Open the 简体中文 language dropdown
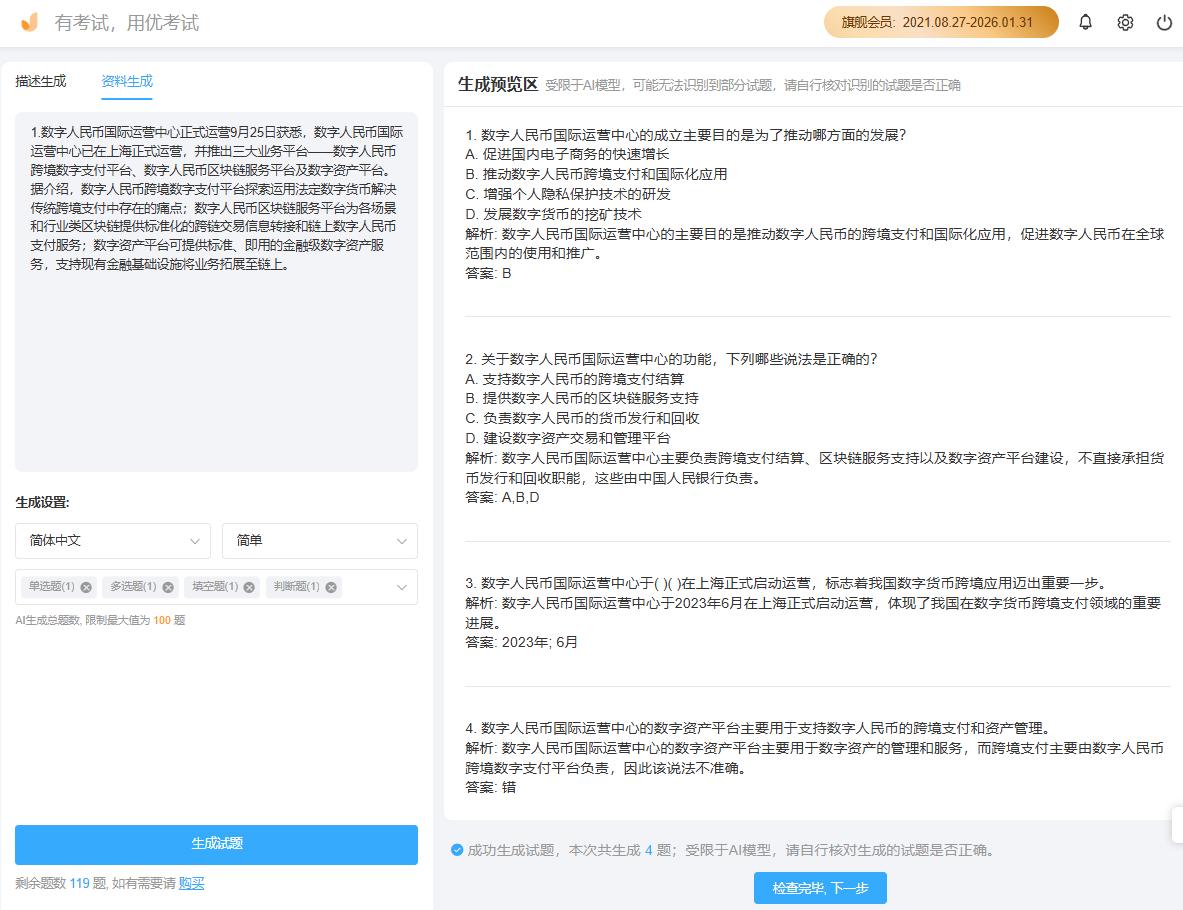This screenshot has width=1183, height=910. pyautogui.click(x=112, y=540)
